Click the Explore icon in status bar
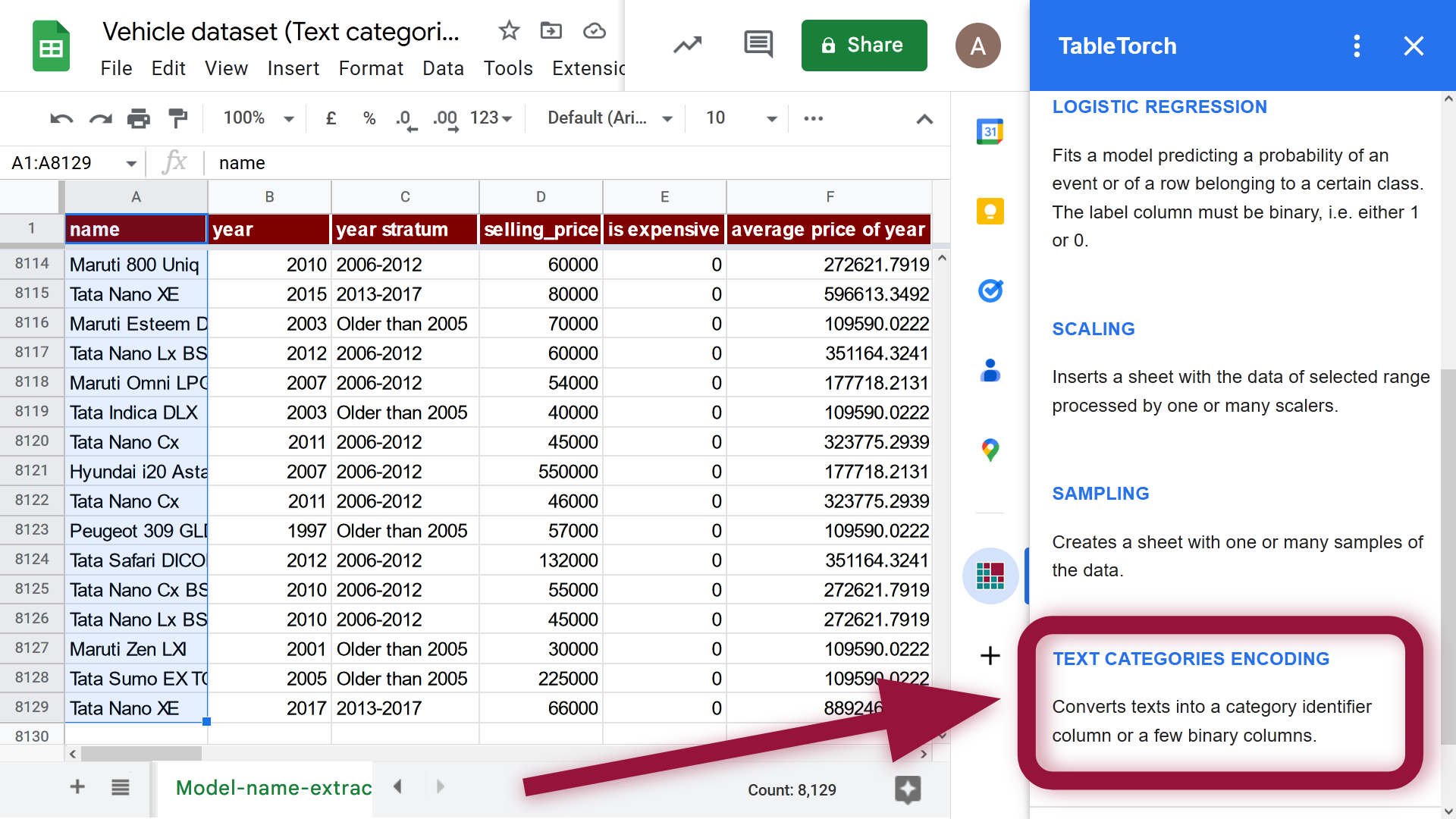This screenshot has width=1456, height=819. pyautogui.click(x=908, y=789)
